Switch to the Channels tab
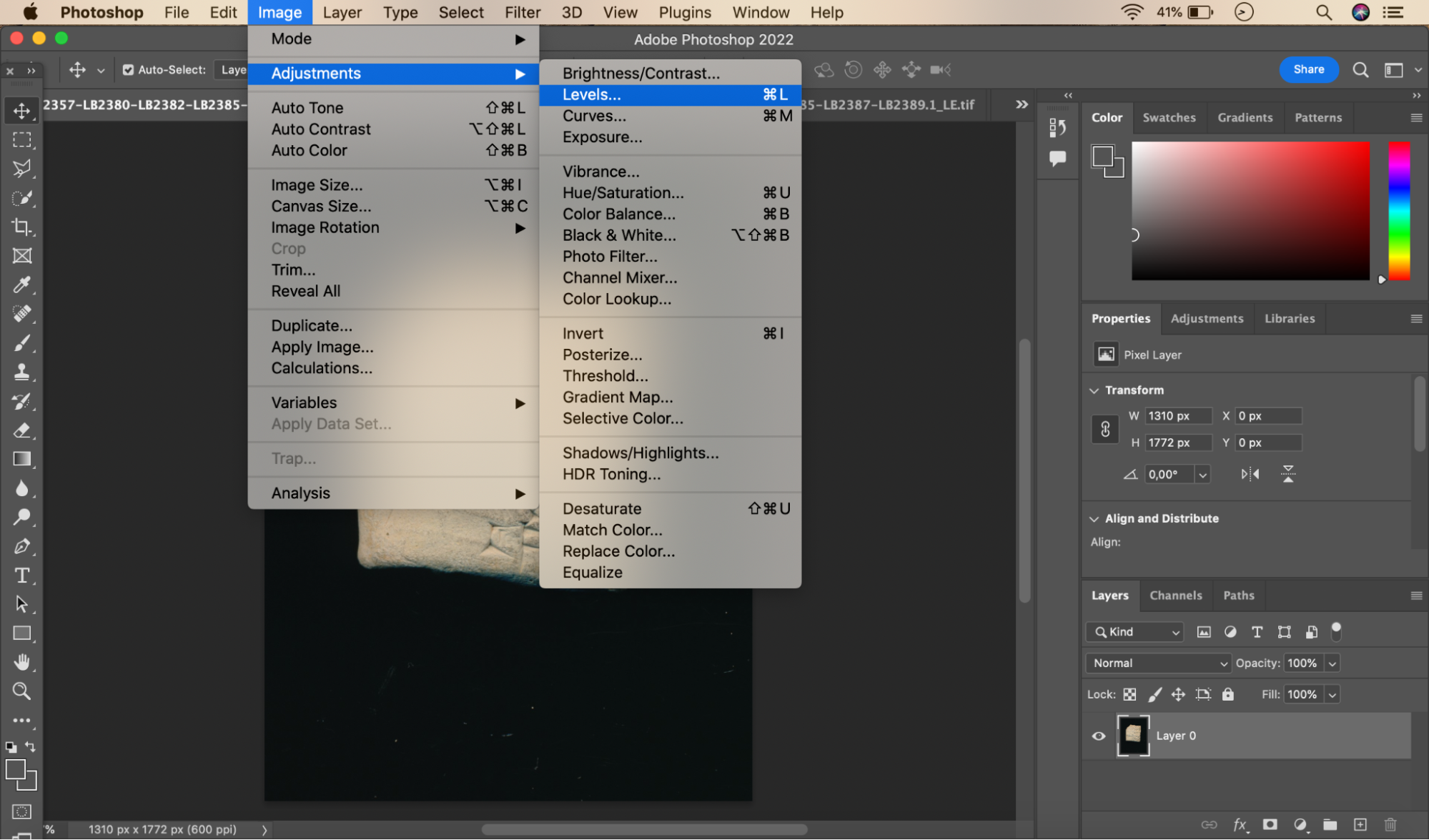 [x=1175, y=596]
